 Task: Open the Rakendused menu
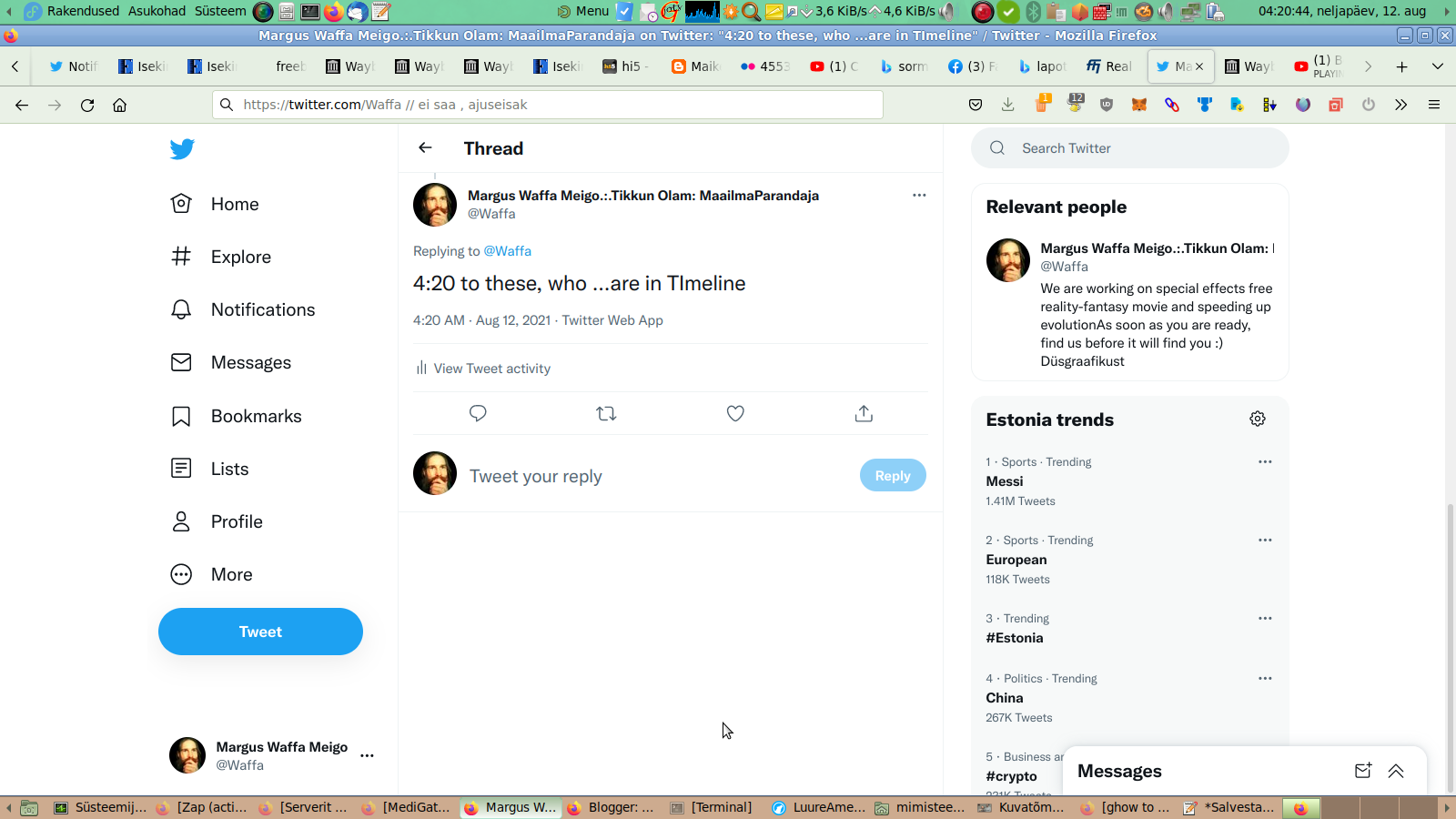(x=83, y=11)
